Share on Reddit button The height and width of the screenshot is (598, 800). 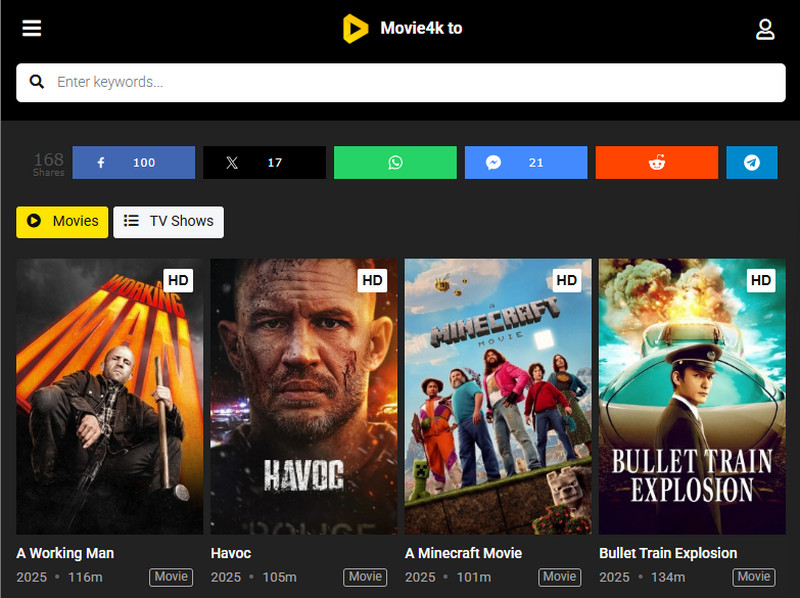tap(657, 163)
